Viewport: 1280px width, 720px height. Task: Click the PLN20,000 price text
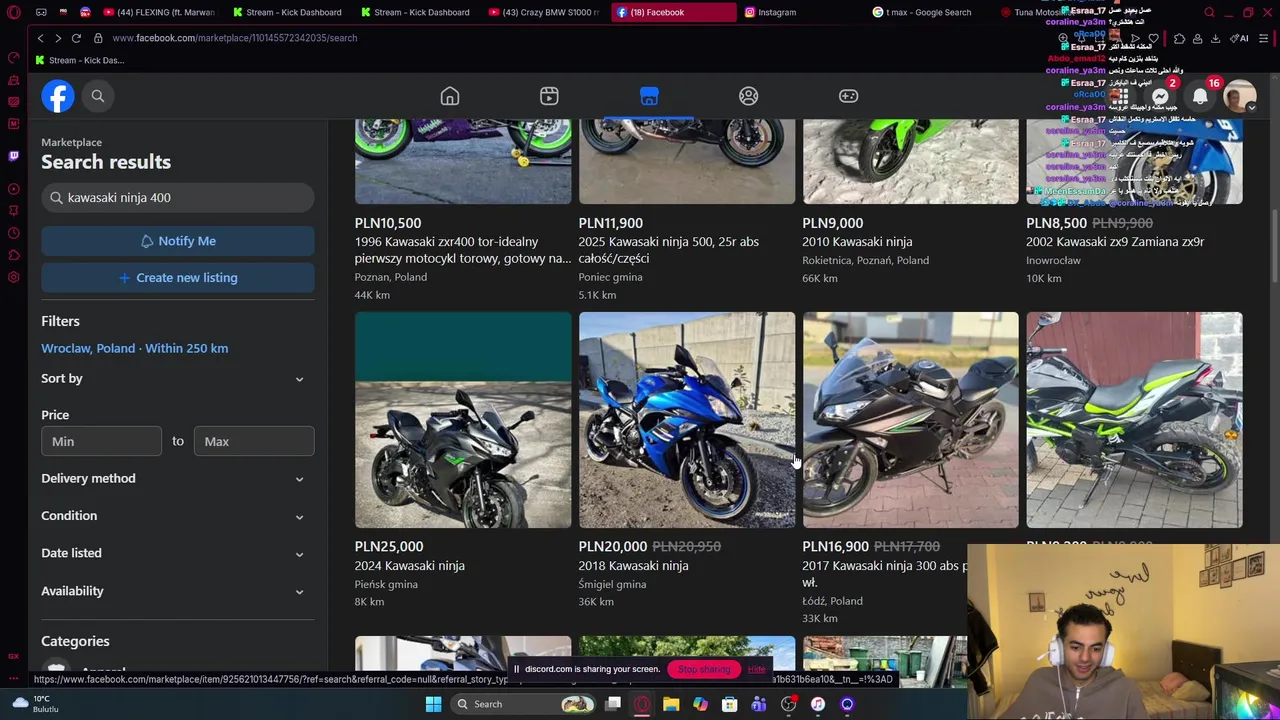pyautogui.click(x=613, y=547)
